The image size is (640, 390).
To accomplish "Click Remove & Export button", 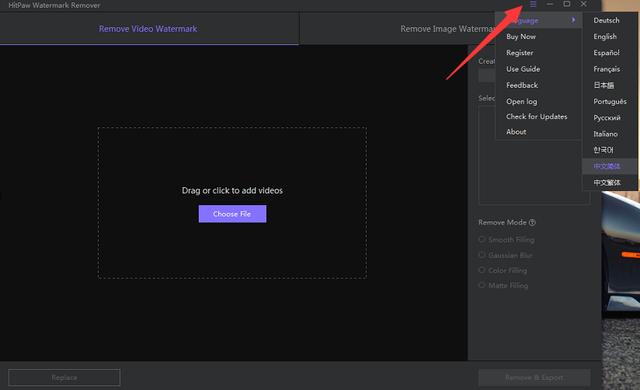I will tap(534, 377).
